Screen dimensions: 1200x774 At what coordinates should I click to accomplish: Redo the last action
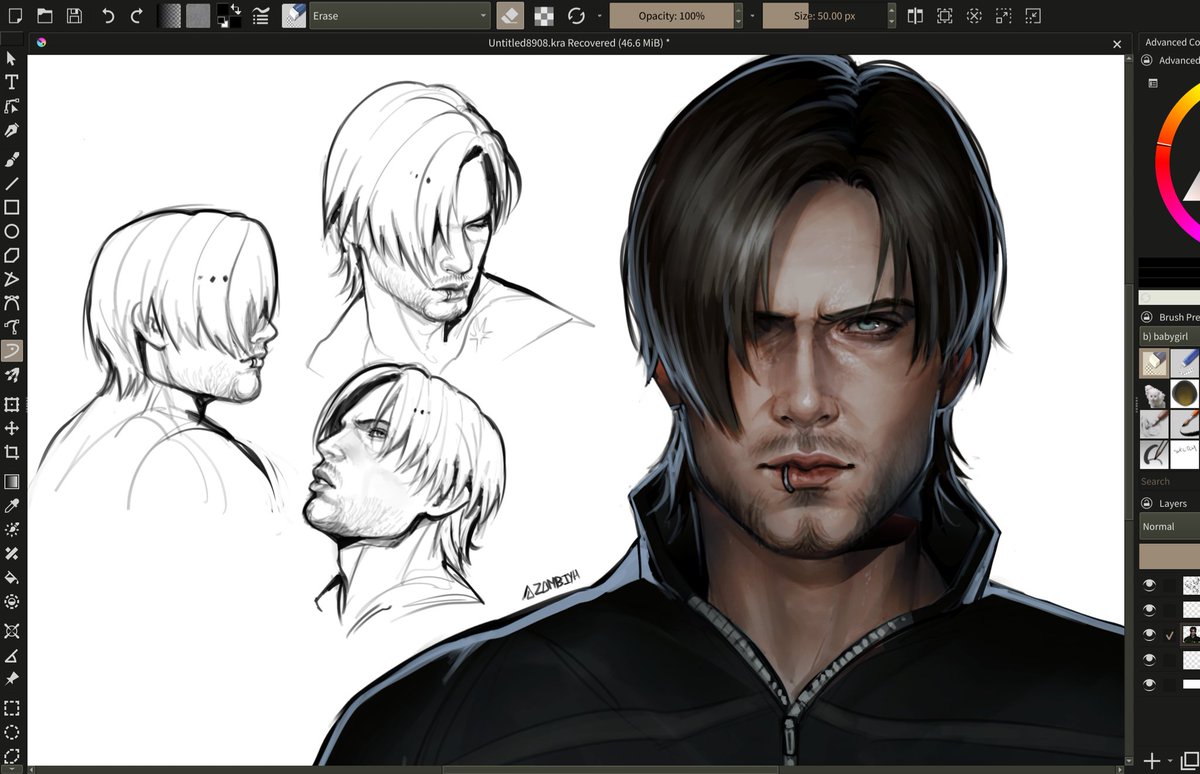pos(137,16)
